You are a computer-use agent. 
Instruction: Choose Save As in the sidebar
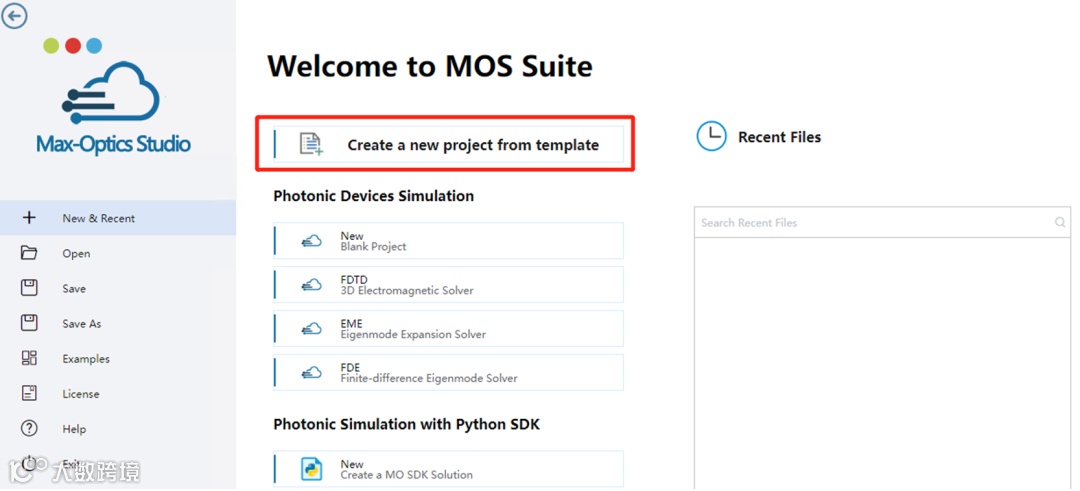coord(118,323)
